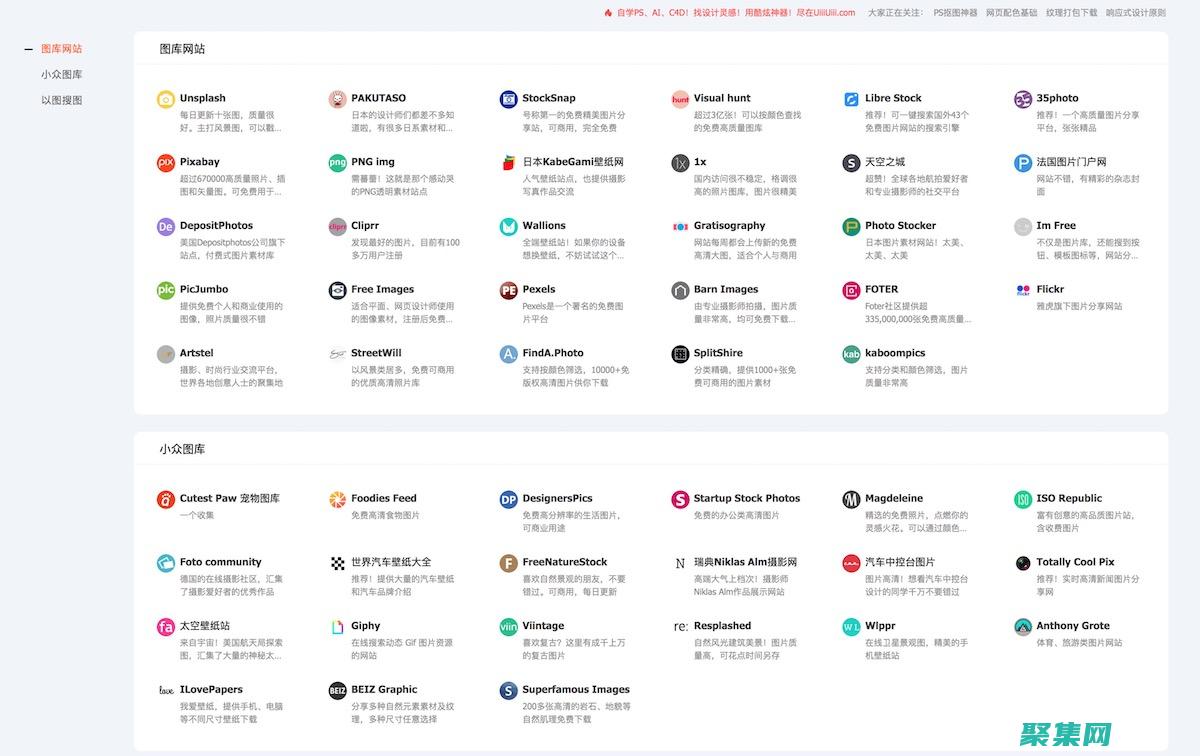Click the Pixabay red logo icon
Screen dimensions: 1200x756
coord(166,163)
